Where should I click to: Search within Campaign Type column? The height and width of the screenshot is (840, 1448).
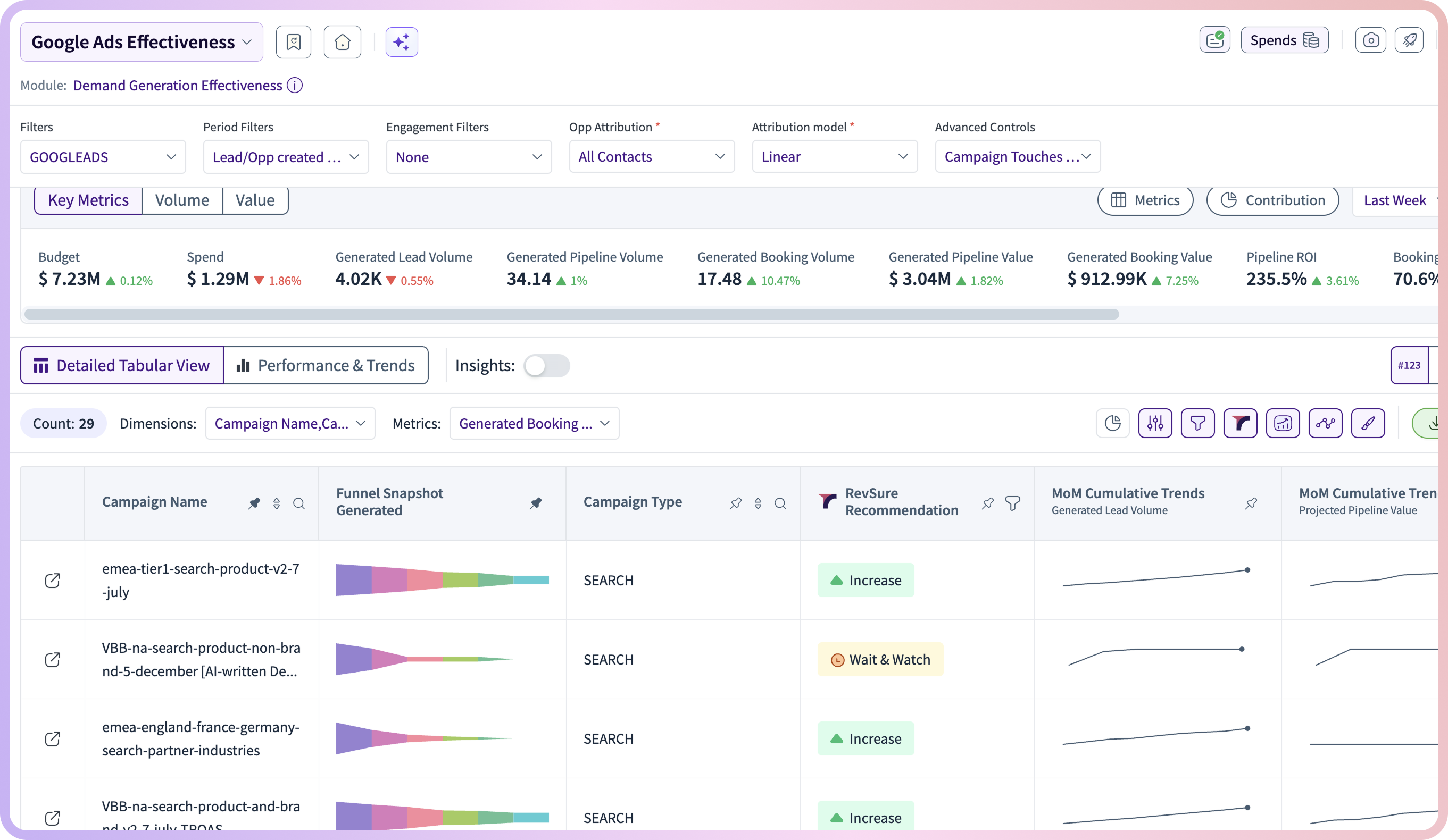[x=780, y=503]
